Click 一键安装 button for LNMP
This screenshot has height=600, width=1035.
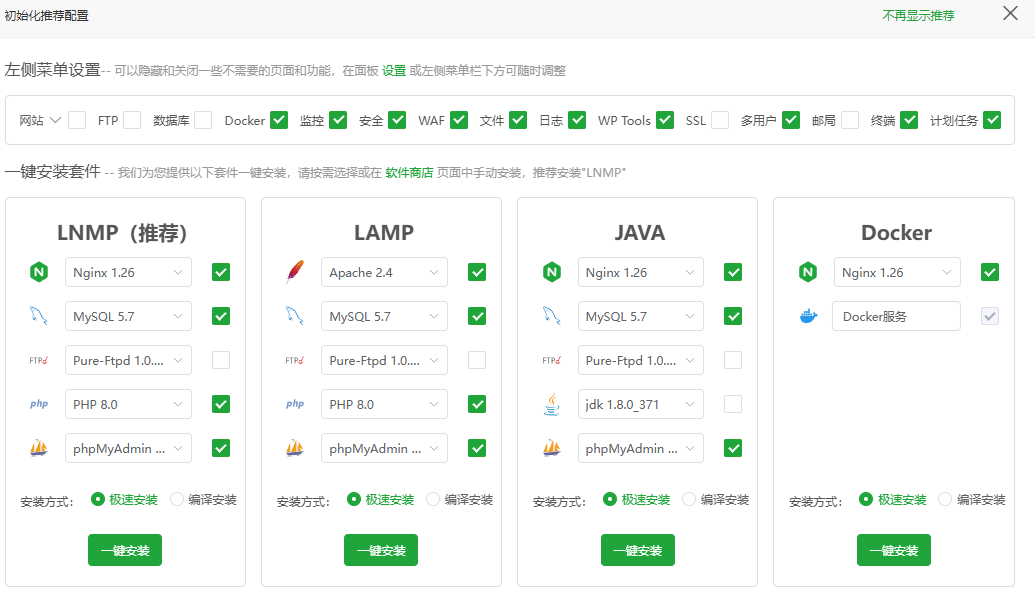[125, 550]
